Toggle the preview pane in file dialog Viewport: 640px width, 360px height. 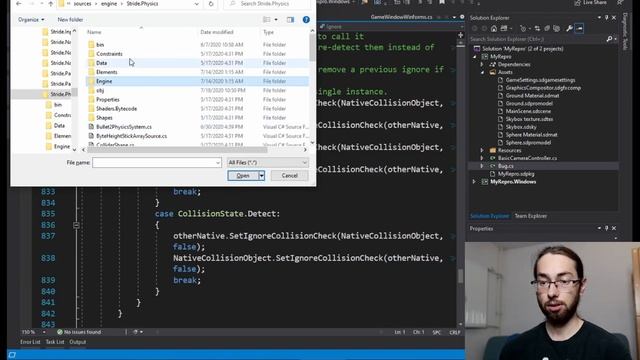coord(290,20)
